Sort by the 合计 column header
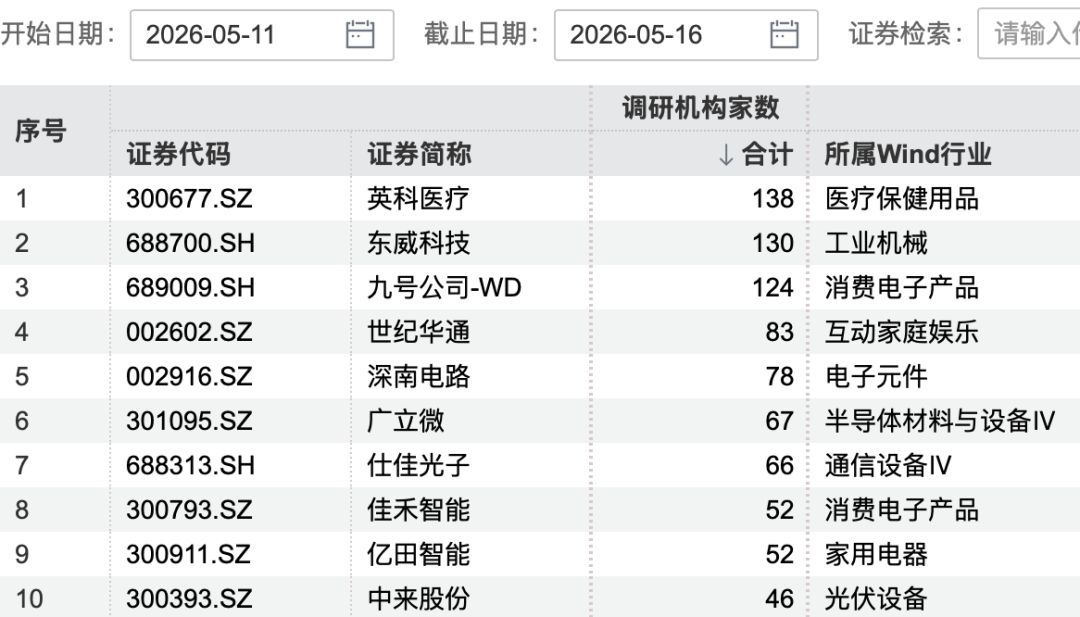This screenshot has height=617, width=1080. tap(767, 154)
